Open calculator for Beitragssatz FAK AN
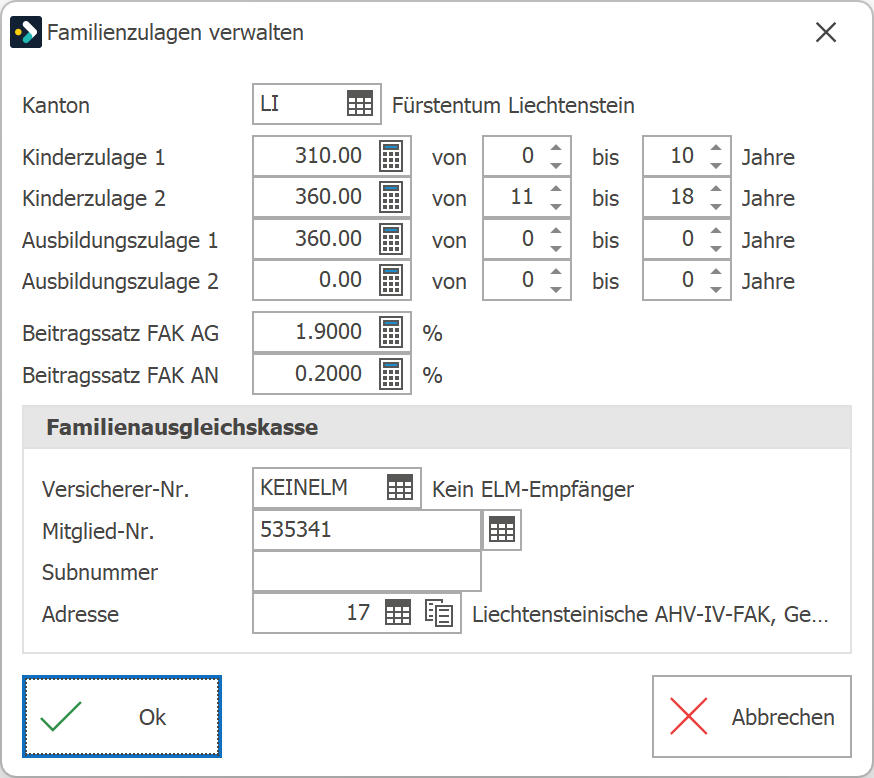 pos(391,374)
